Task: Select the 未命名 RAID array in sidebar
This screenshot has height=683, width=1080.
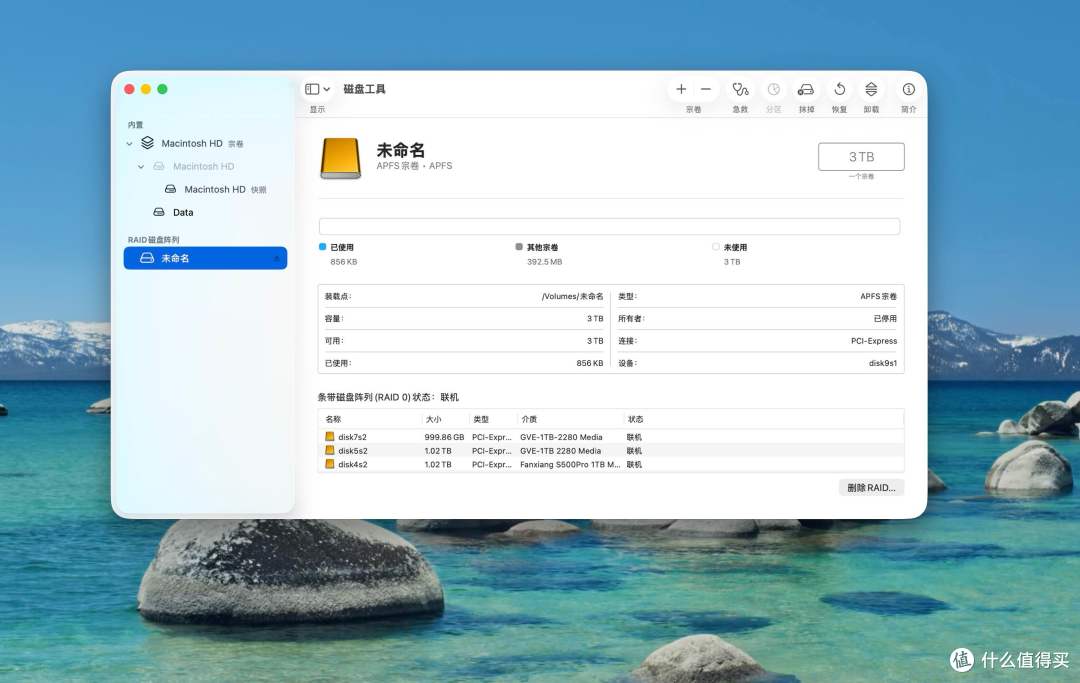Action: (205, 258)
